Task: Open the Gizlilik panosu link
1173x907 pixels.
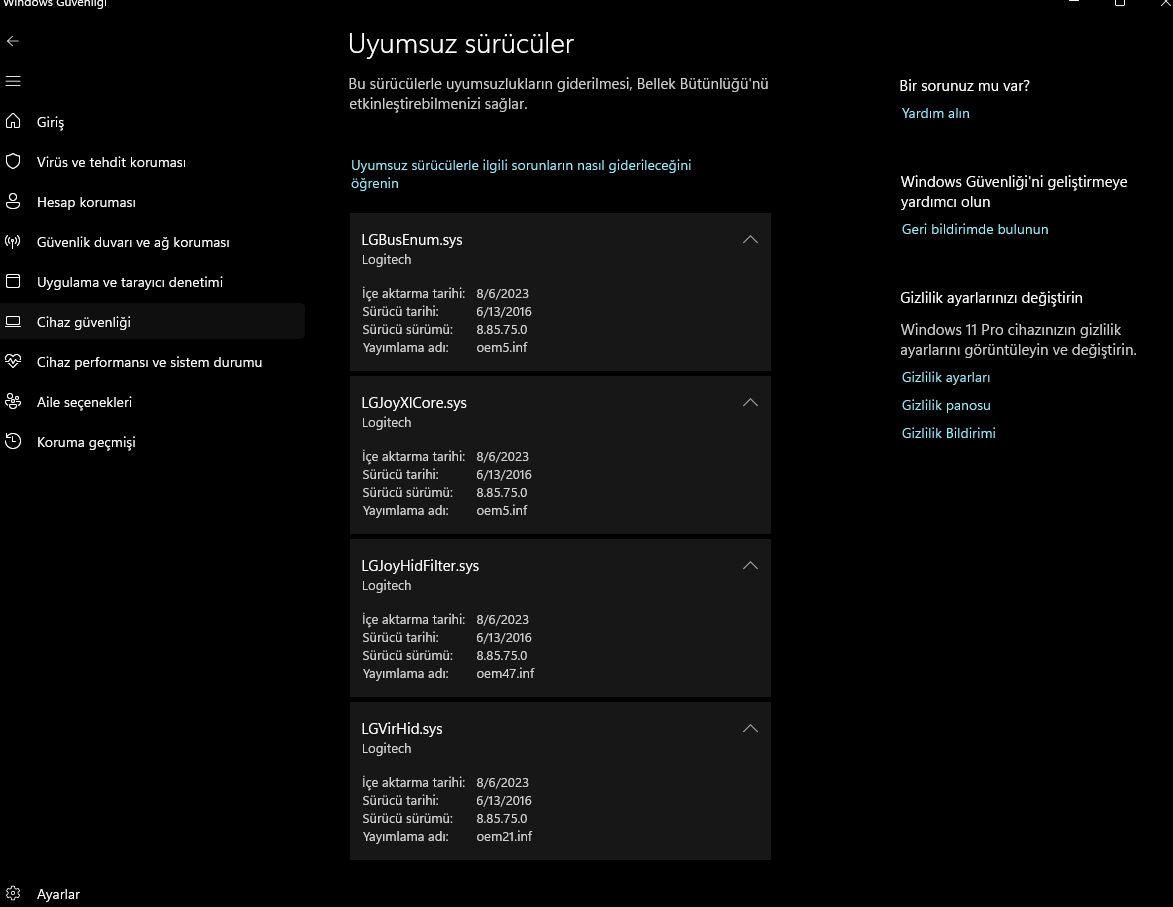Action: 946,405
